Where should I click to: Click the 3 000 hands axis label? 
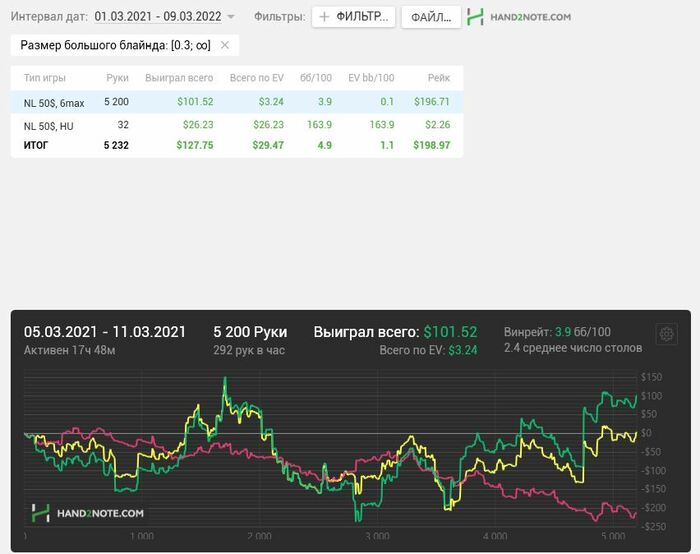click(x=377, y=536)
